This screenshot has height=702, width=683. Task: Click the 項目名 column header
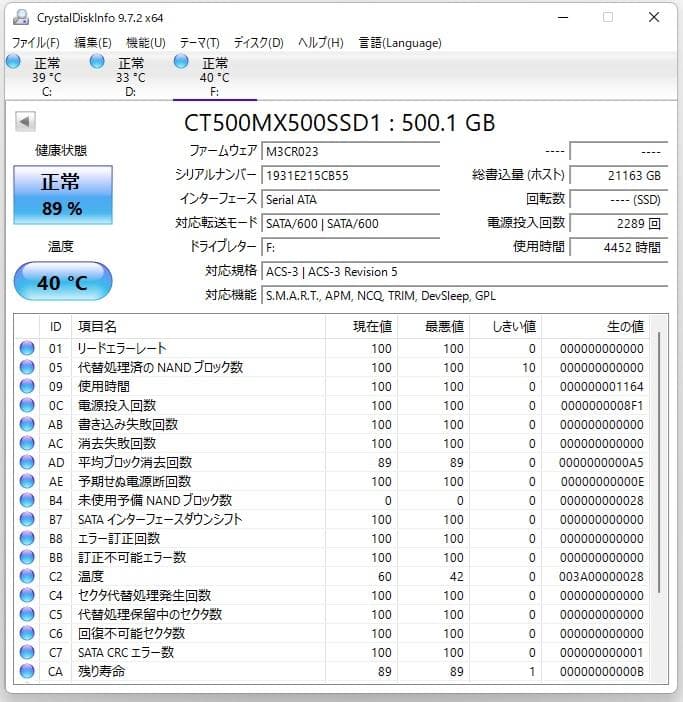(198, 326)
